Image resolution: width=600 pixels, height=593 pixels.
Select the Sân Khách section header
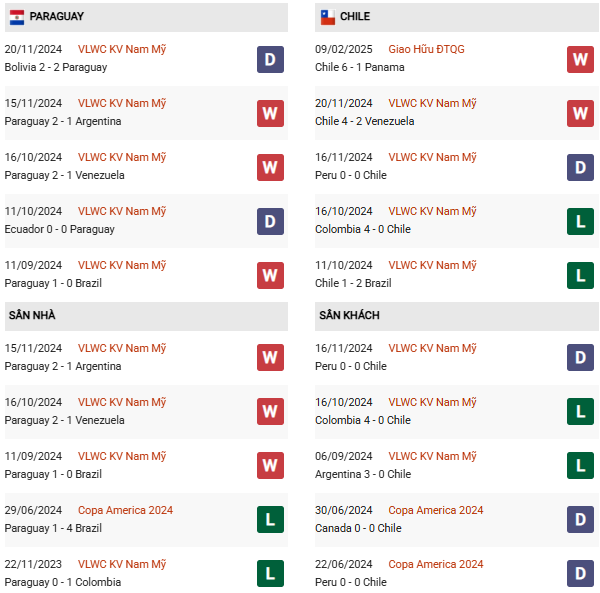pos(457,316)
